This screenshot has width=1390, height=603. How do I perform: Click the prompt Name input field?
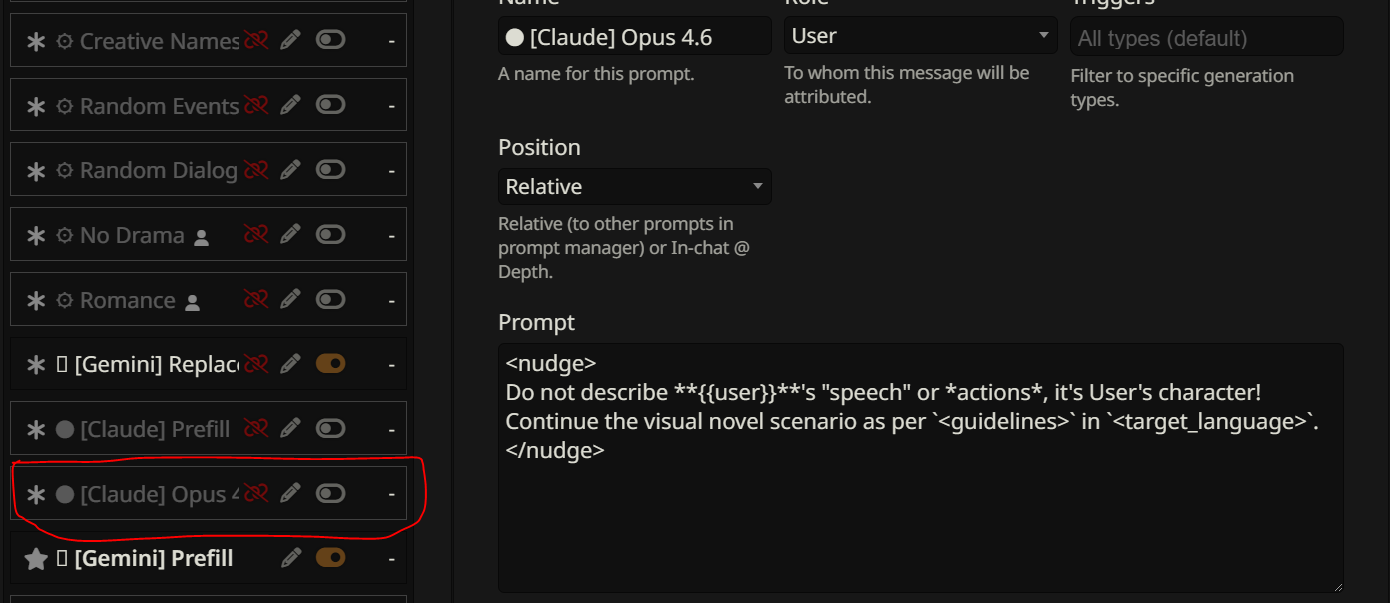634,38
